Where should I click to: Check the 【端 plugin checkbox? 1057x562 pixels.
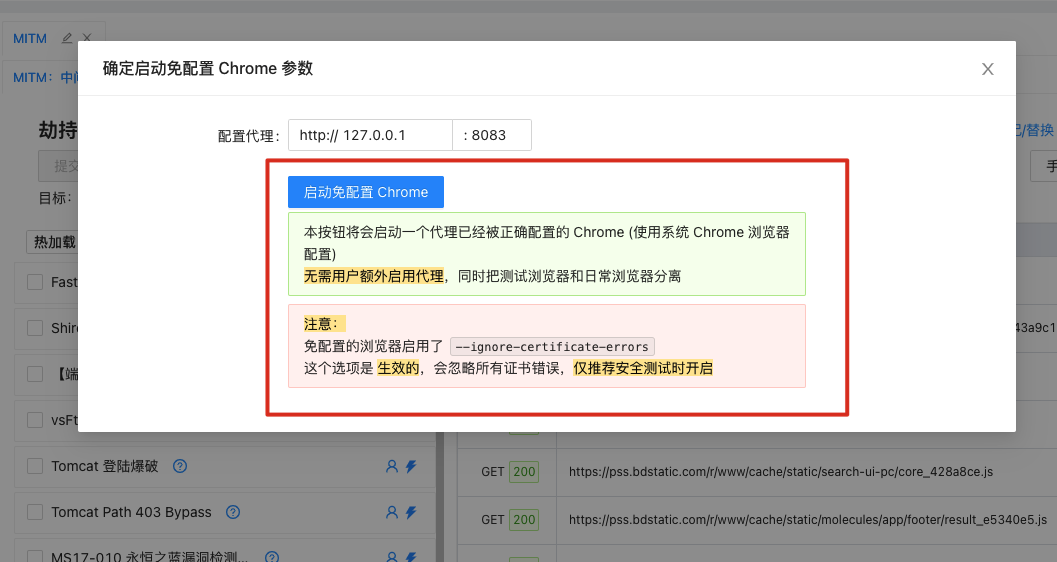(x=35, y=374)
